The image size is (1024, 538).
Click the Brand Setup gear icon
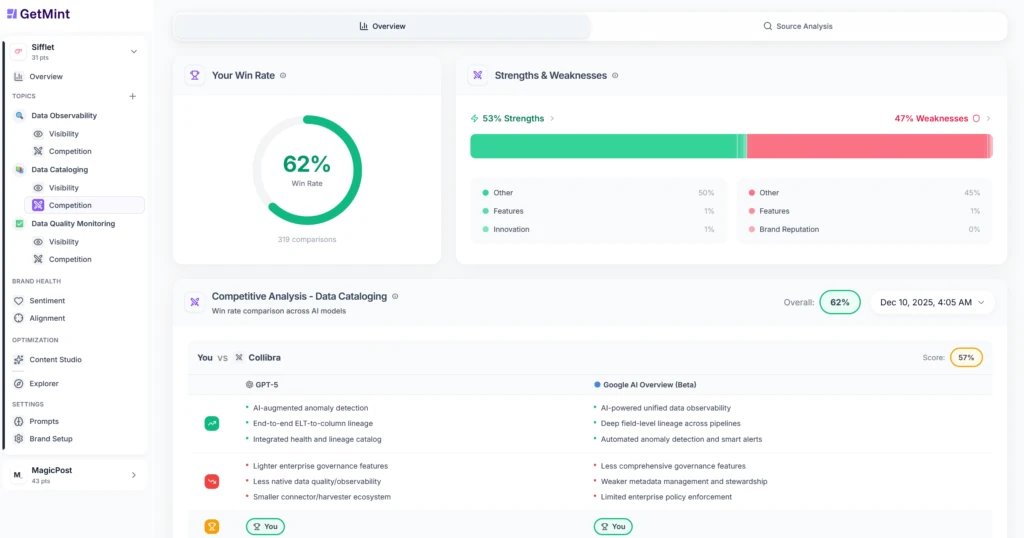click(x=18, y=439)
